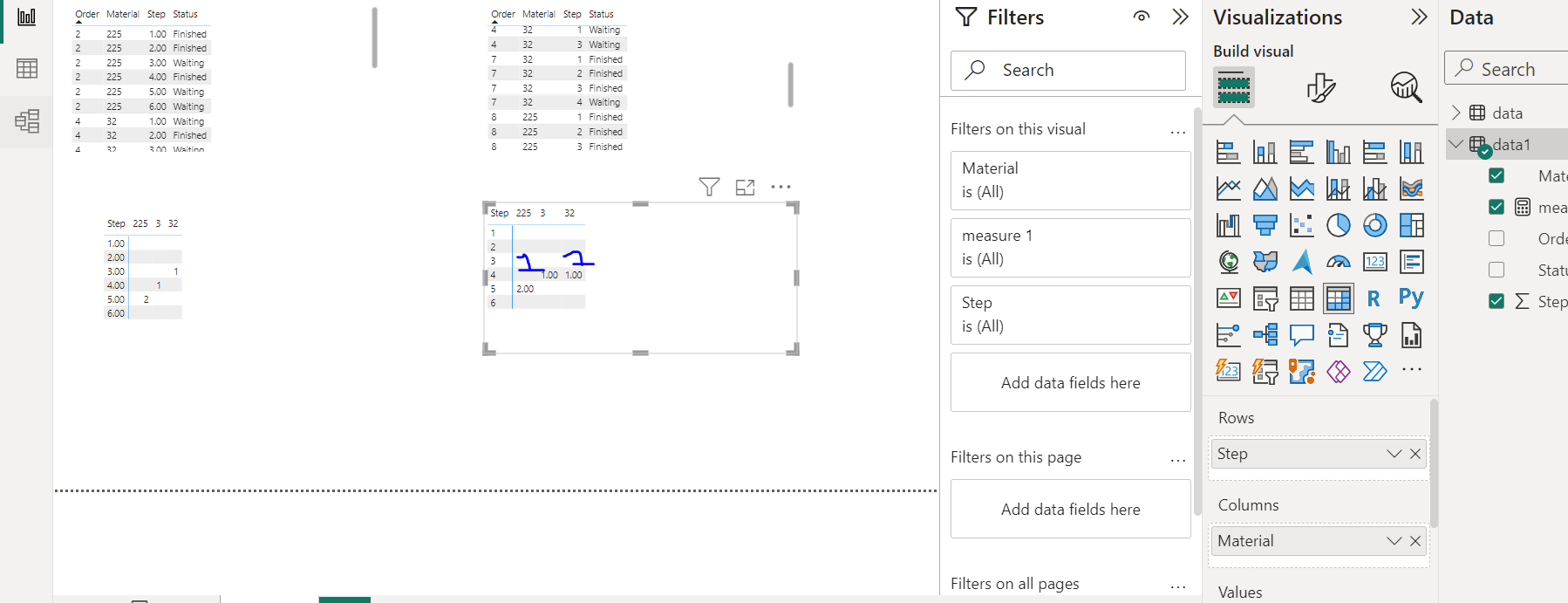Screen dimensions: 1568x603
Task: Select Power Apps visual
Action: 1338,372
